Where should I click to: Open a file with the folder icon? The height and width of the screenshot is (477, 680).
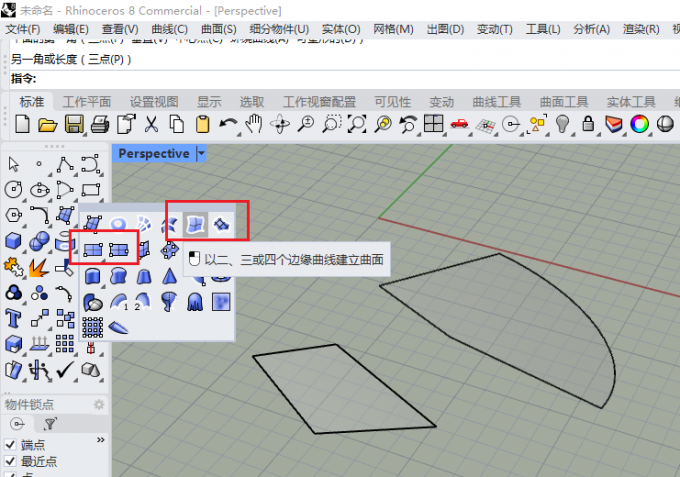click(47, 124)
